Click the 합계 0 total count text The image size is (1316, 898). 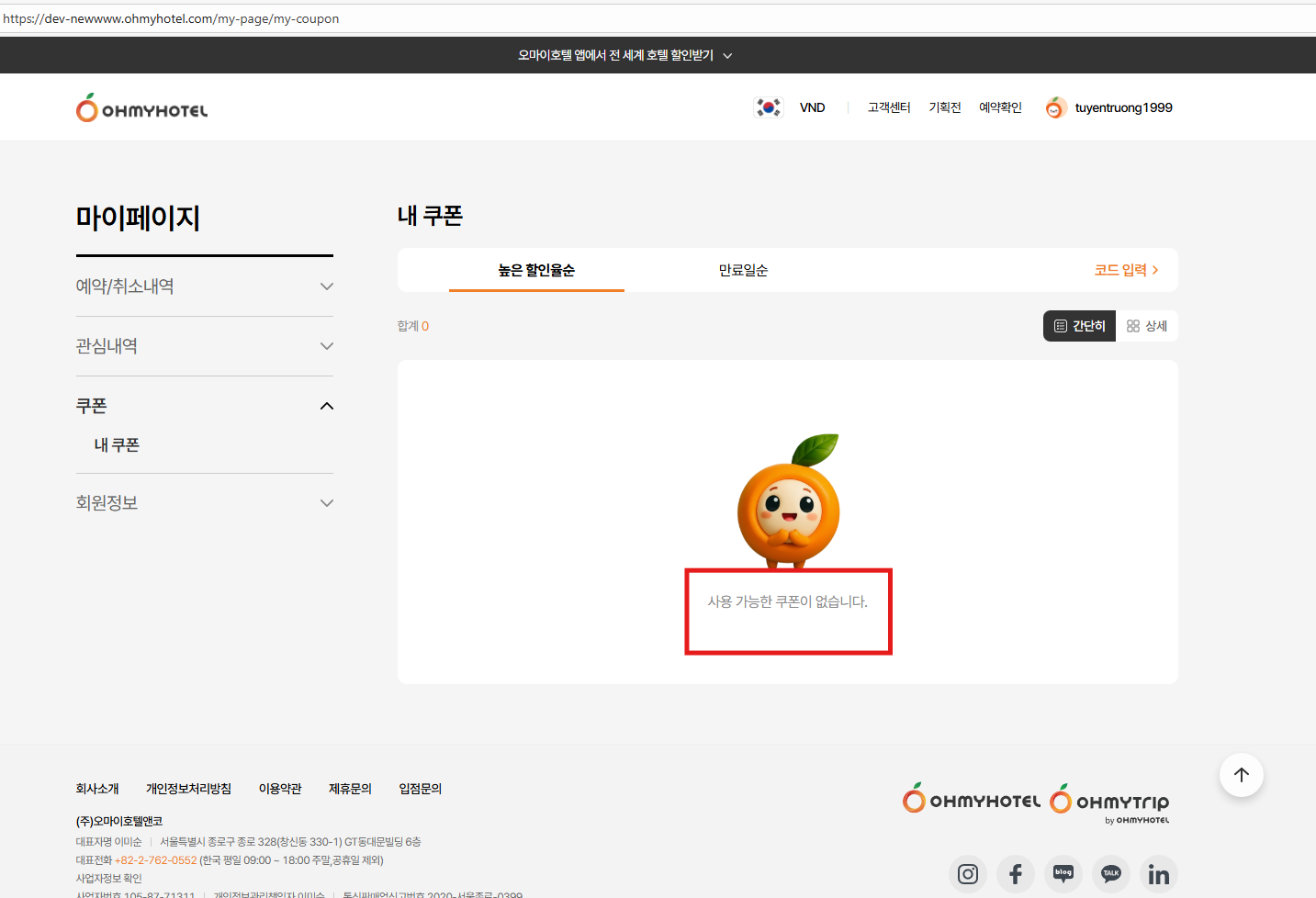(x=412, y=326)
